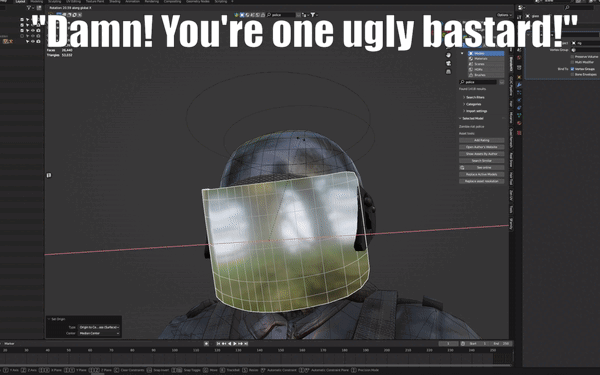This screenshot has width=600, height=375.
Task: Select the Brushes asset type
Action: click(x=486, y=75)
